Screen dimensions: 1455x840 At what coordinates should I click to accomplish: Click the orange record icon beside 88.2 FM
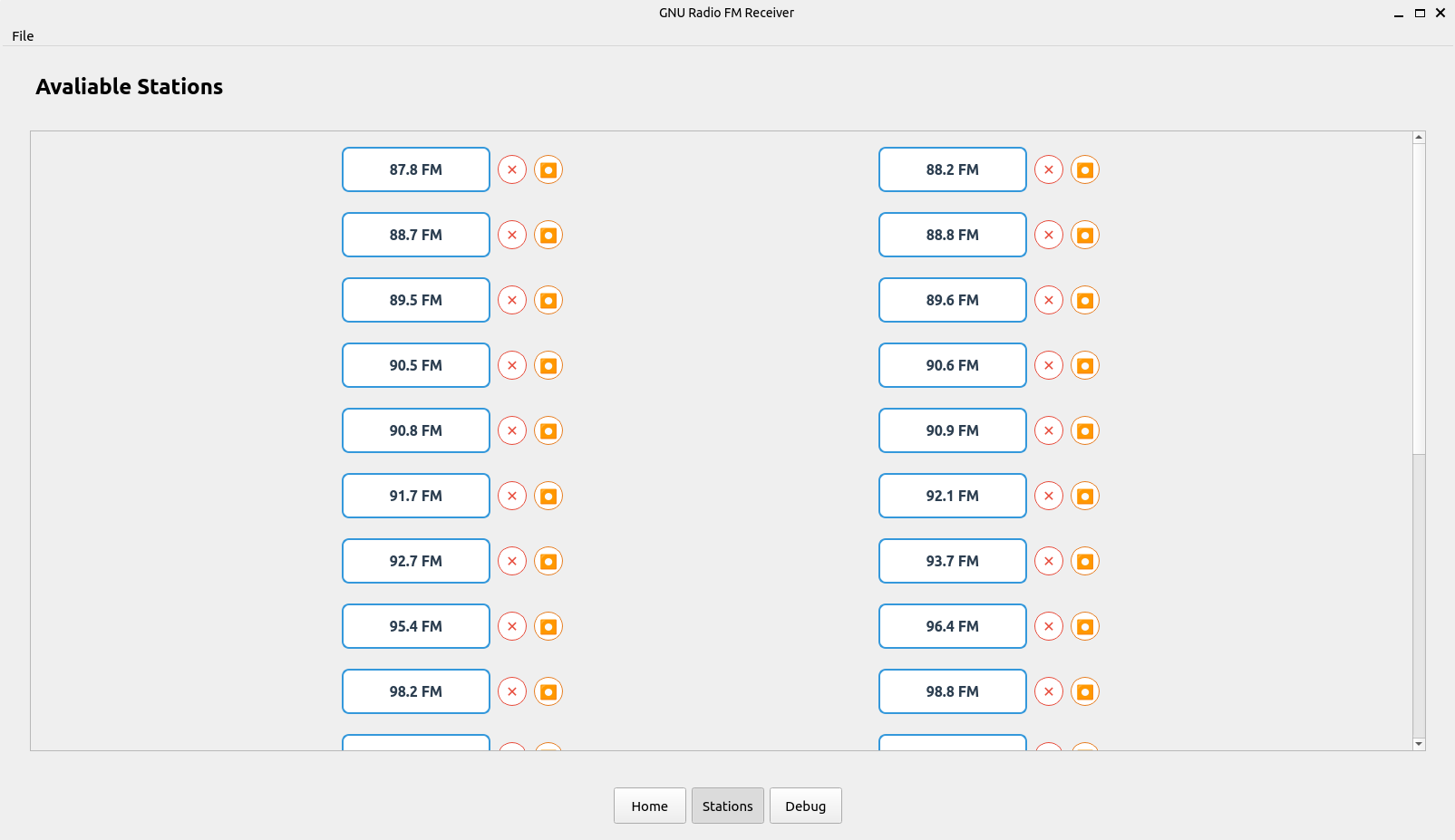tap(1085, 169)
